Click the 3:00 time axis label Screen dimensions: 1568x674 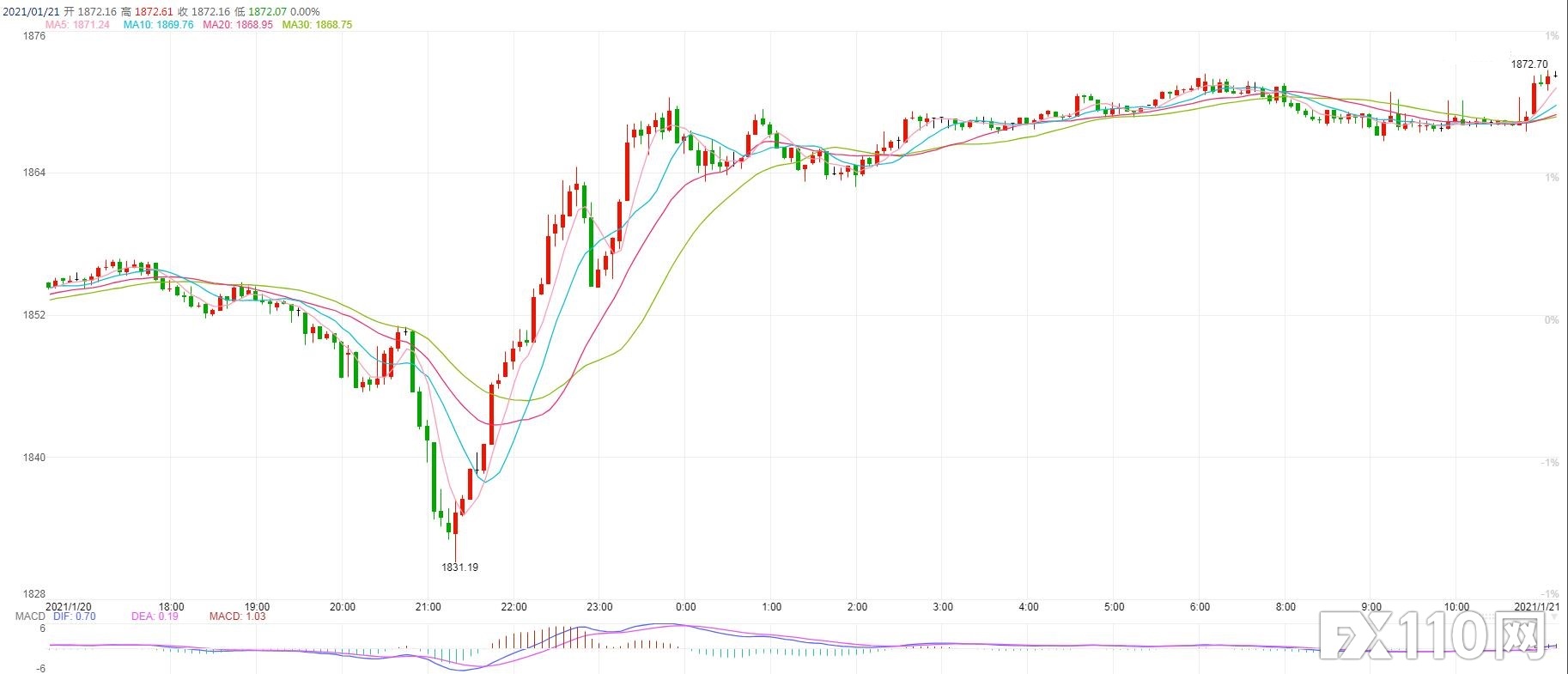click(x=943, y=607)
